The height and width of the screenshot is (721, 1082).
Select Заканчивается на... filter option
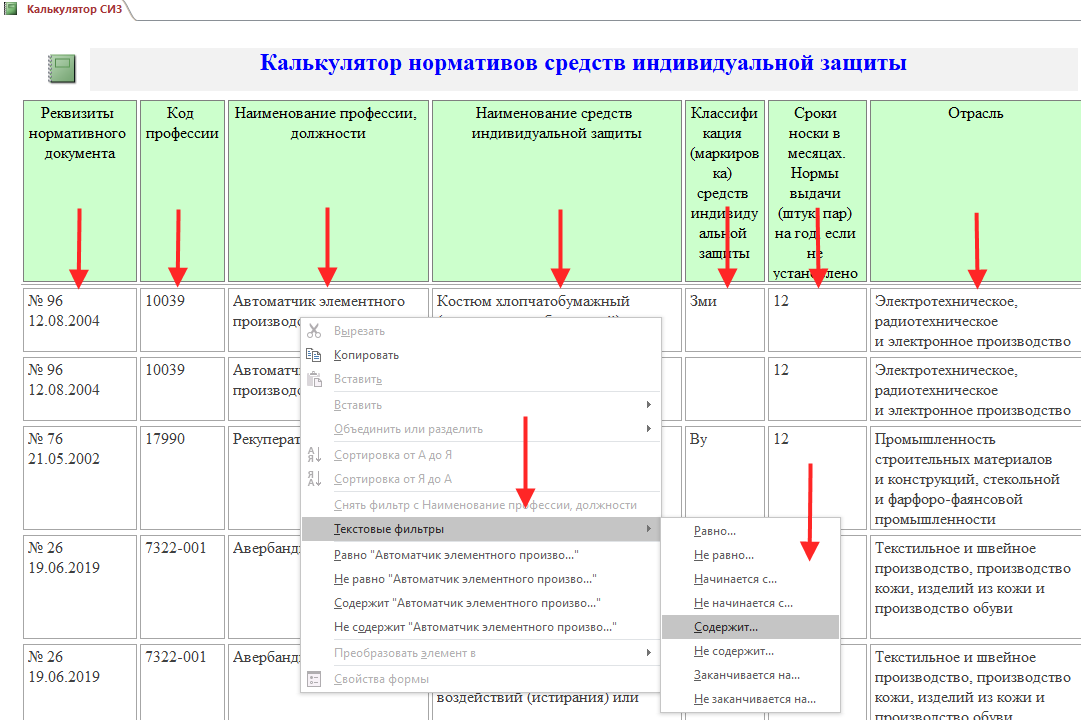click(x=751, y=675)
